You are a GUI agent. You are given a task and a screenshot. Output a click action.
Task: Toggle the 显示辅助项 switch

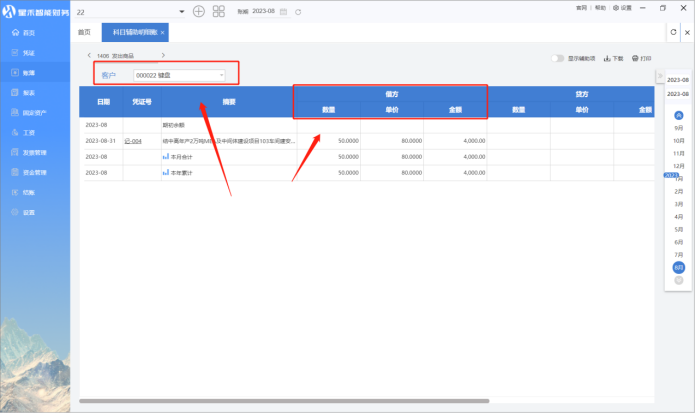pyautogui.click(x=557, y=58)
